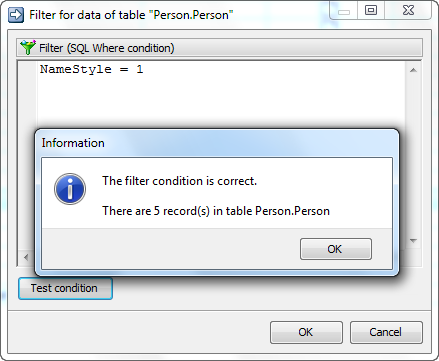Click on the NameStyle = 1 text
The height and width of the screenshot is (361, 439).
click(x=91, y=69)
